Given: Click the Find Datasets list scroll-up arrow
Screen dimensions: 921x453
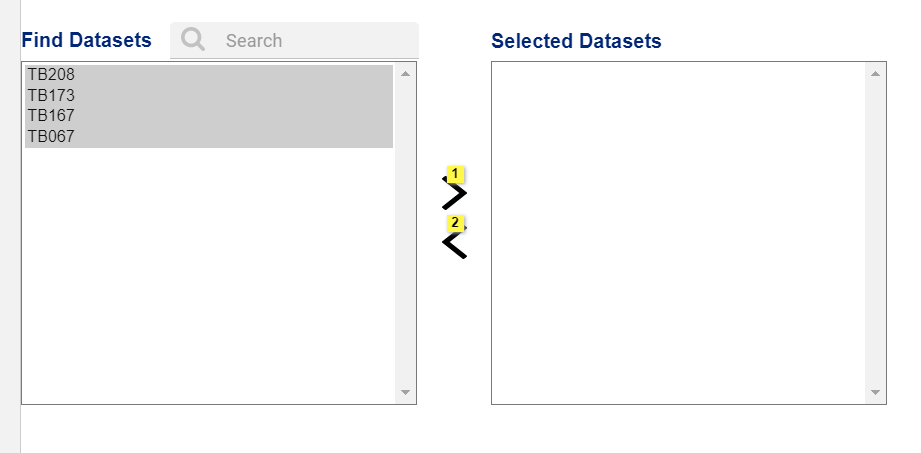Looking at the screenshot, I should coord(405,73).
